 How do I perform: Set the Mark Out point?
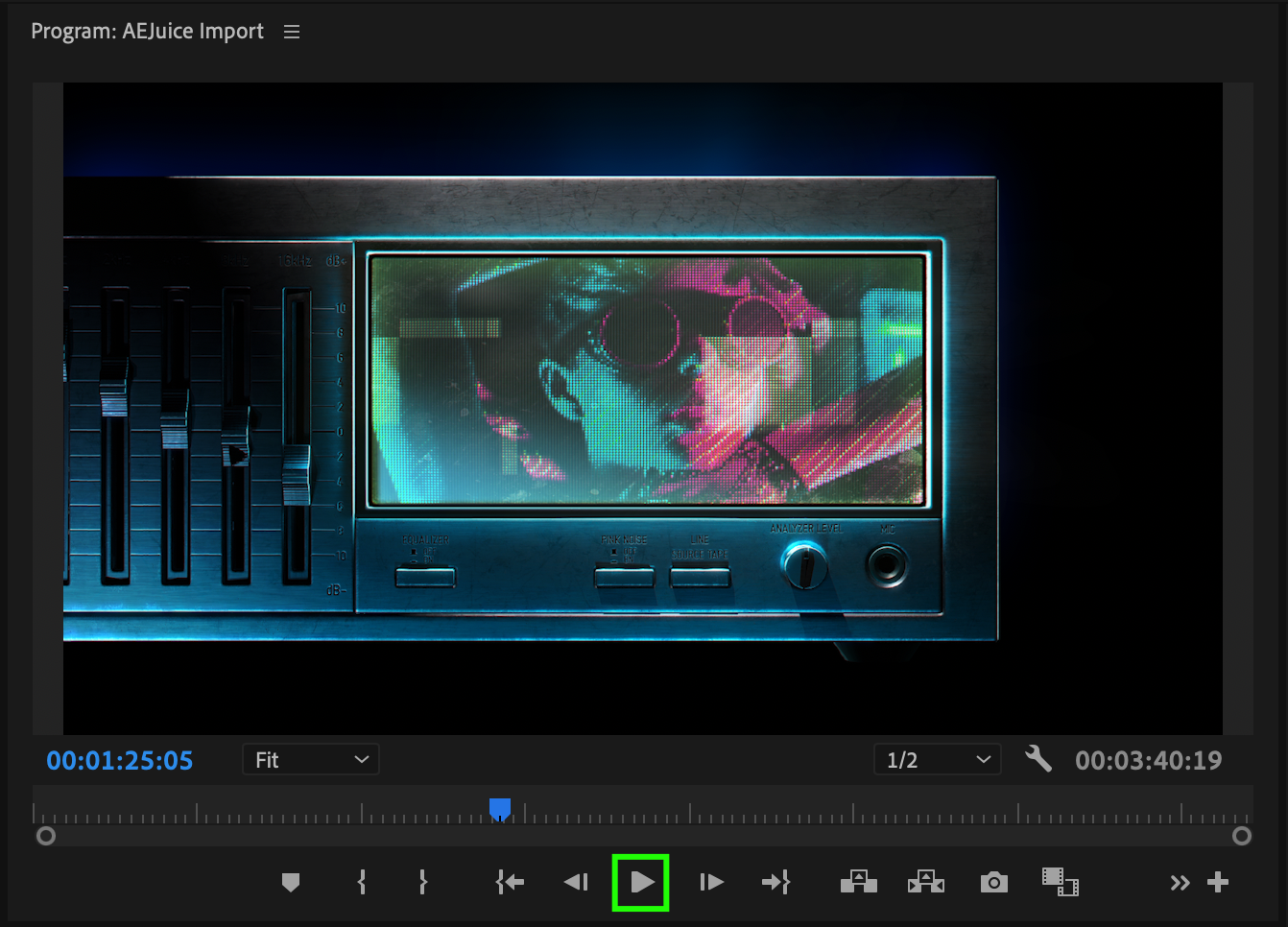click(x=422, y=882)
